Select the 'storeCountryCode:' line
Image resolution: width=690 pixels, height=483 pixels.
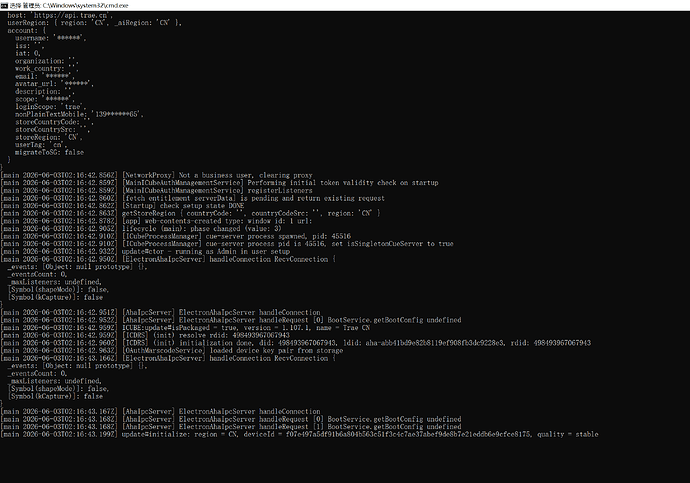coord(54,122)
